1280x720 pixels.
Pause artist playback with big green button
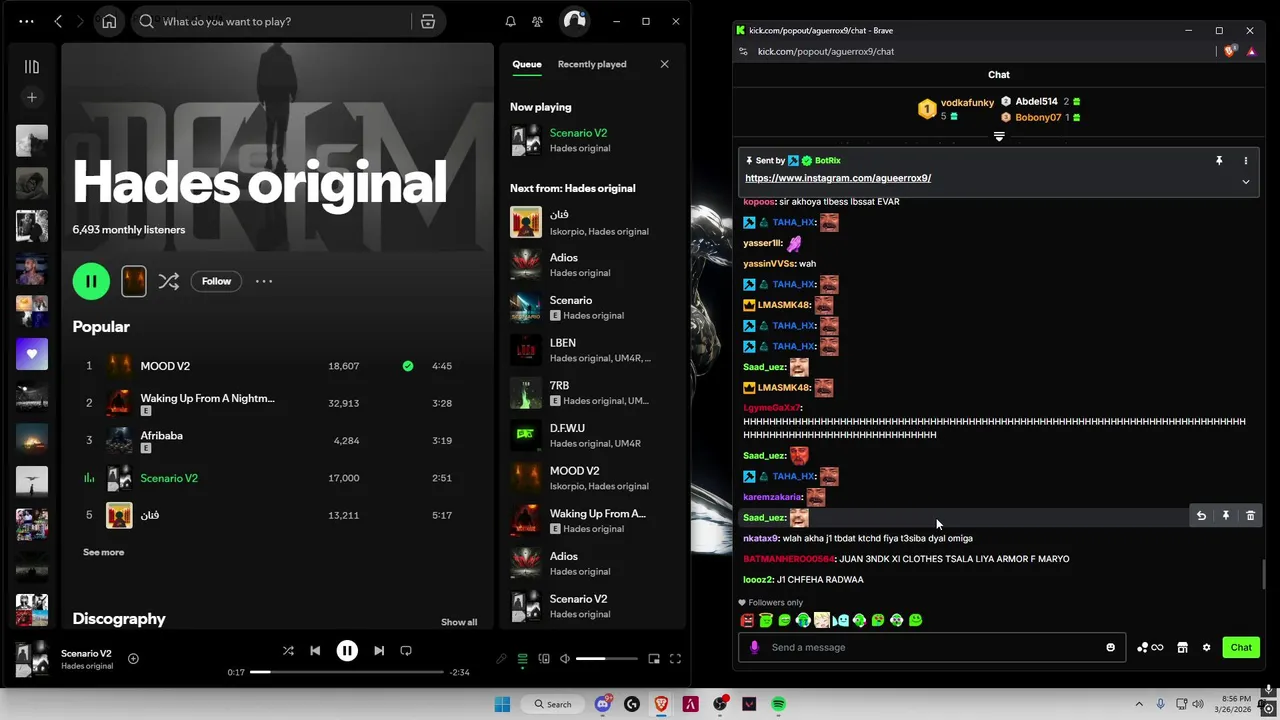[x=91, y=281]
